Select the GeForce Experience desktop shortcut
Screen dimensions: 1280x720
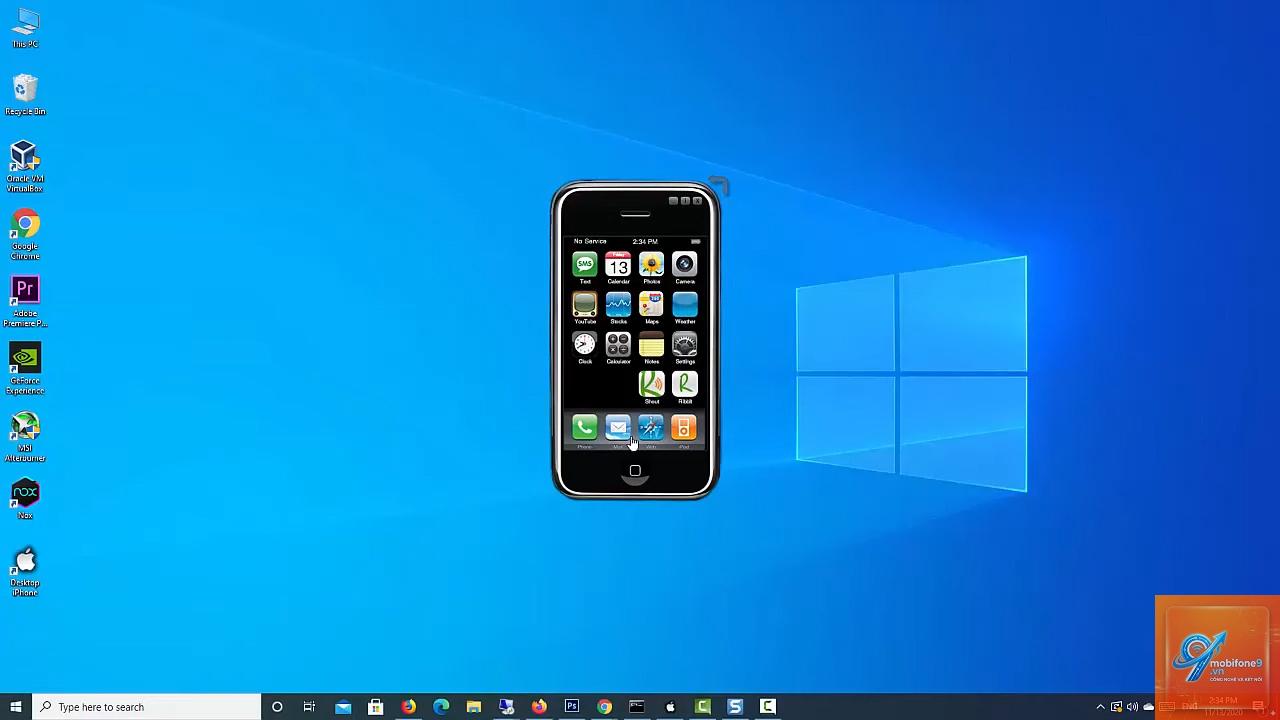(x=25, y=370)
